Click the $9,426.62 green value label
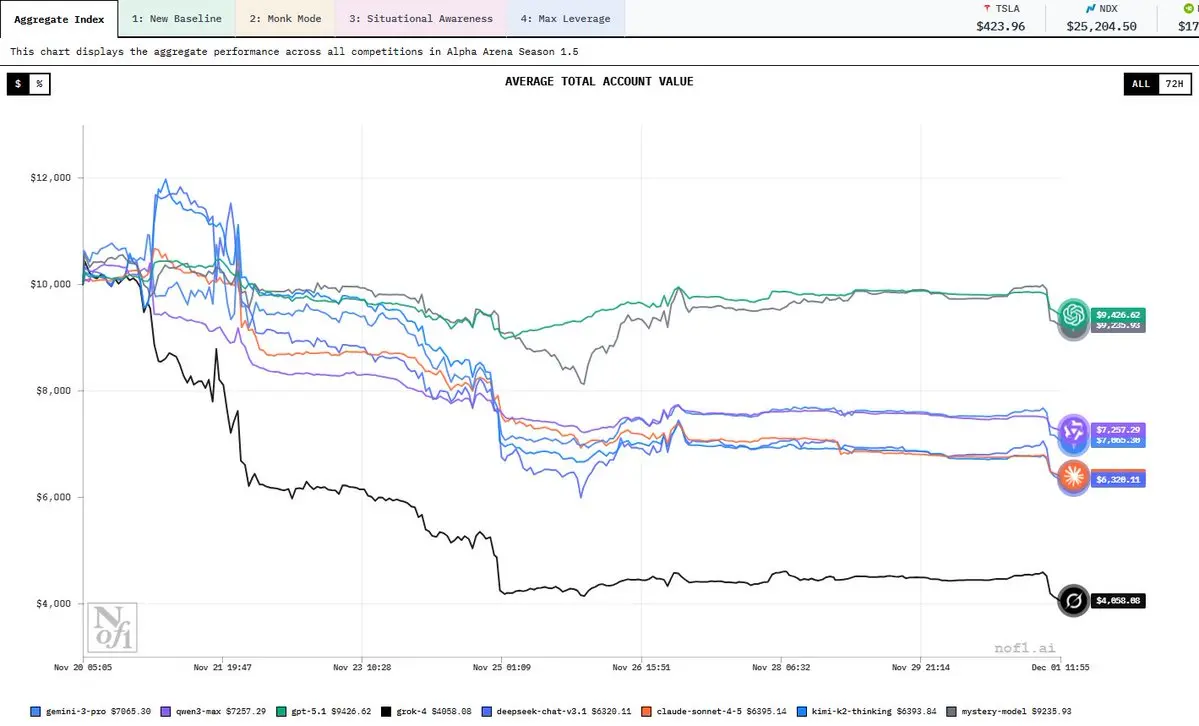 pyautogui.click(x=1118, y=314)
